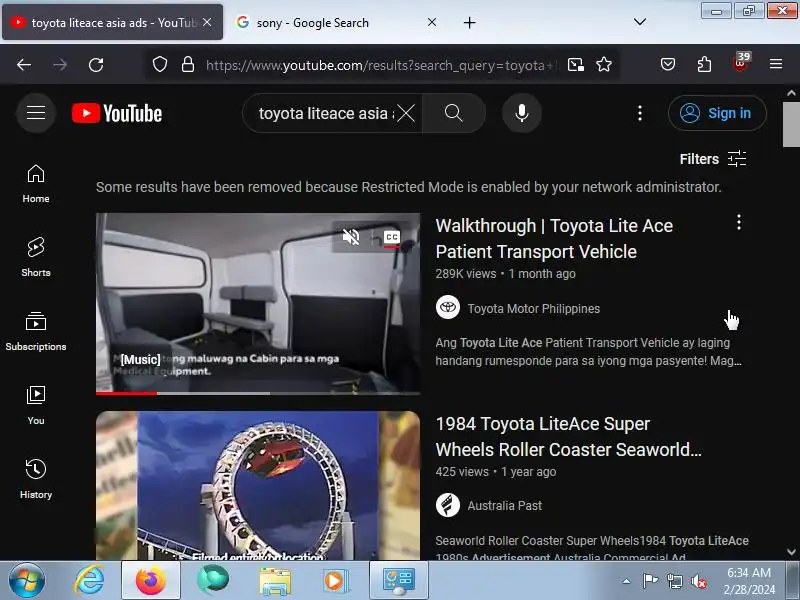Open the YouTube guide hamburger menu

36,113
